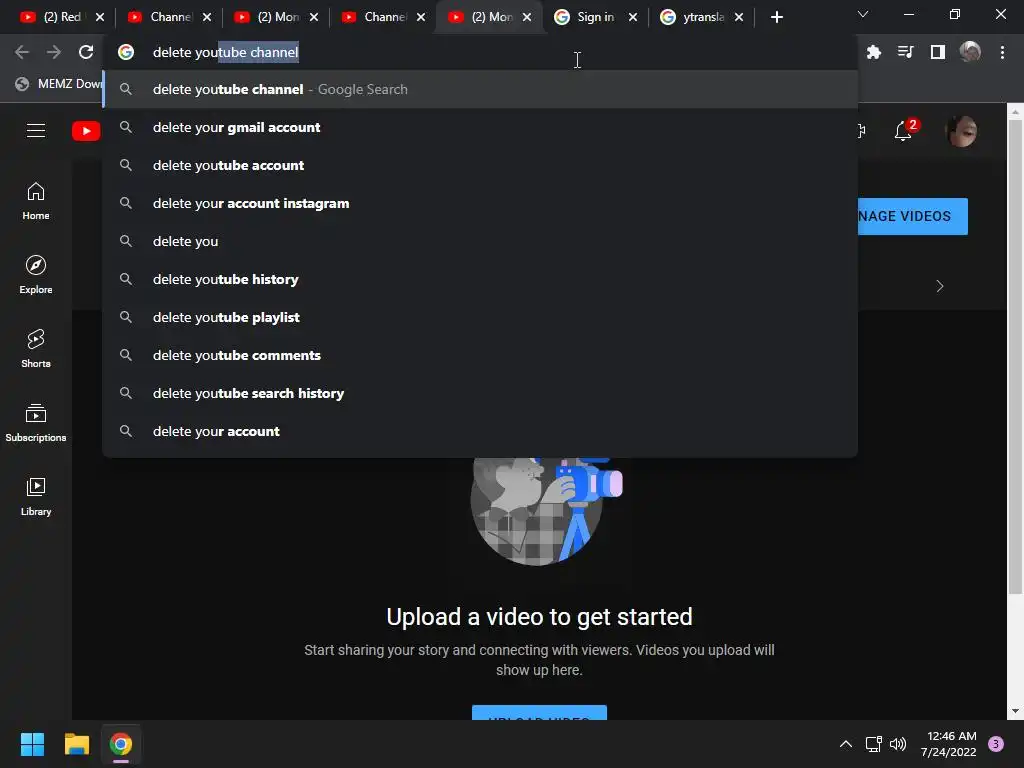Select suggestion 'delete youtube playlist'
Image resolution: width=1024 pixels, height=768 pixels.
480,317
